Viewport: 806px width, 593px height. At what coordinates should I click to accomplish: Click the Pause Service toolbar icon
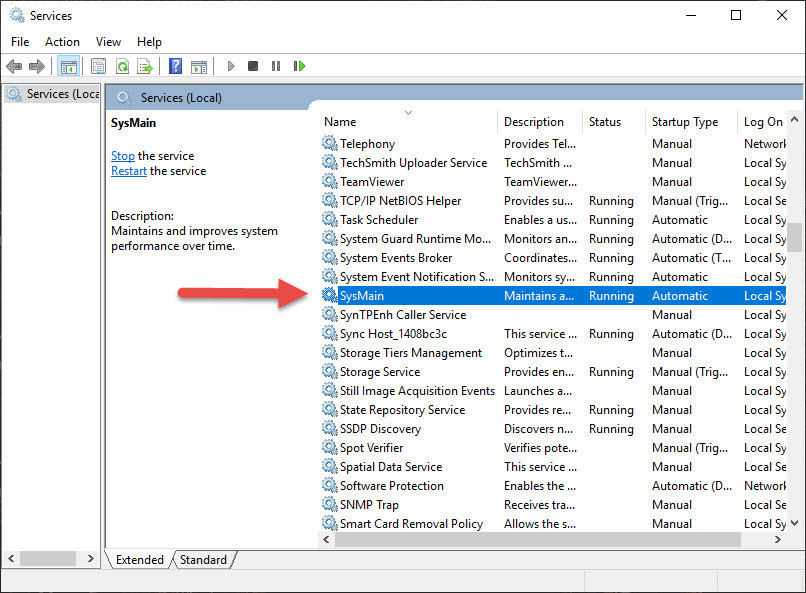tap(276, 66)
